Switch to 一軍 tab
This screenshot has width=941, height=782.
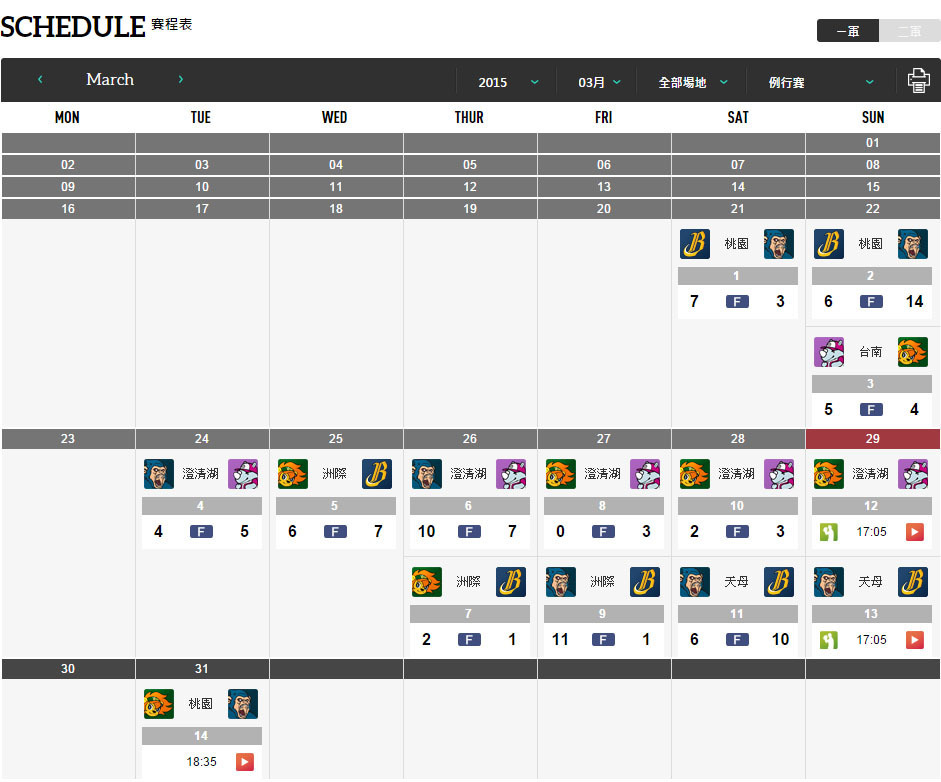point(848,31)
